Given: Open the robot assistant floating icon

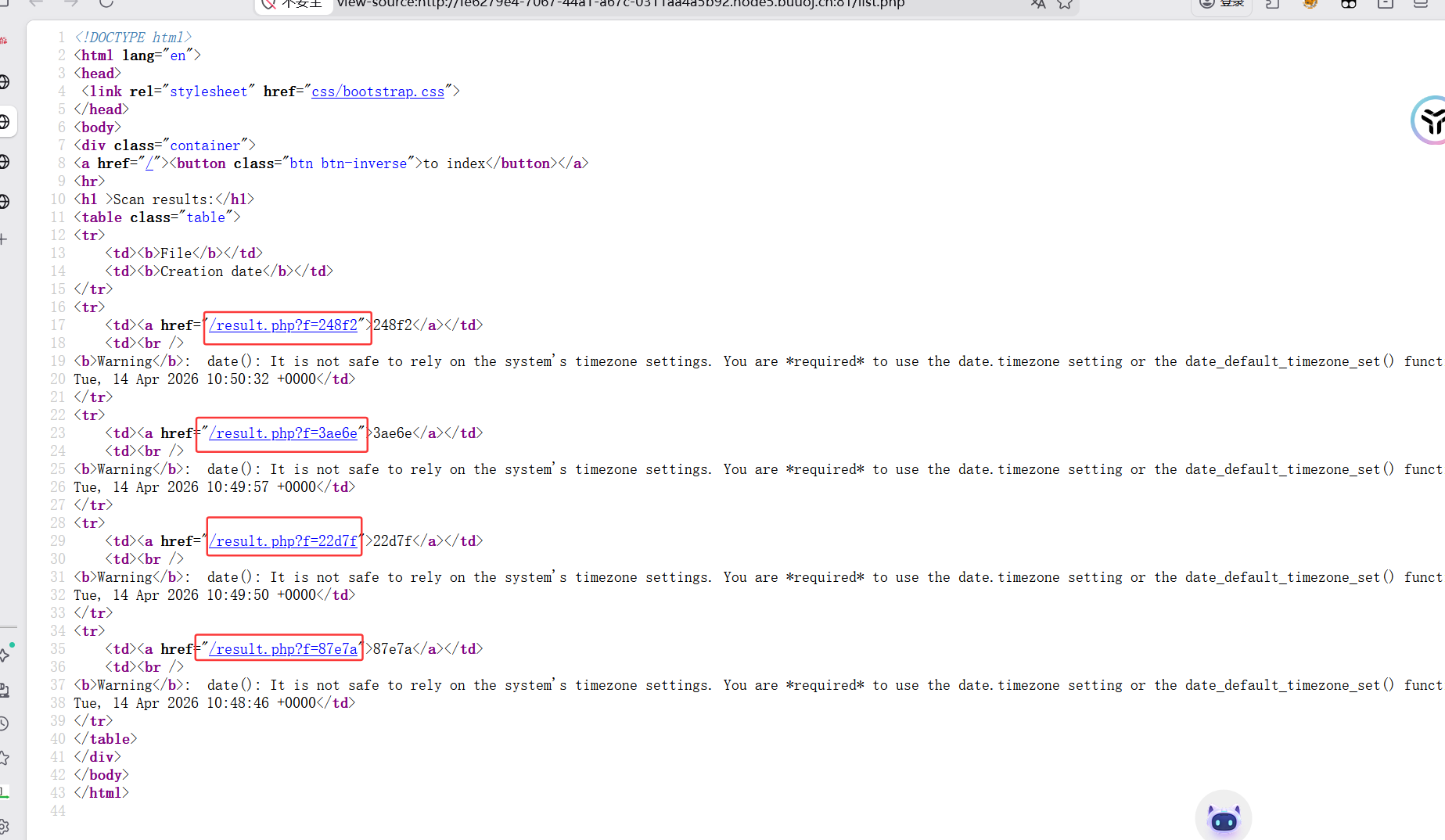Looking at the screenshot, I should 1223,819.
